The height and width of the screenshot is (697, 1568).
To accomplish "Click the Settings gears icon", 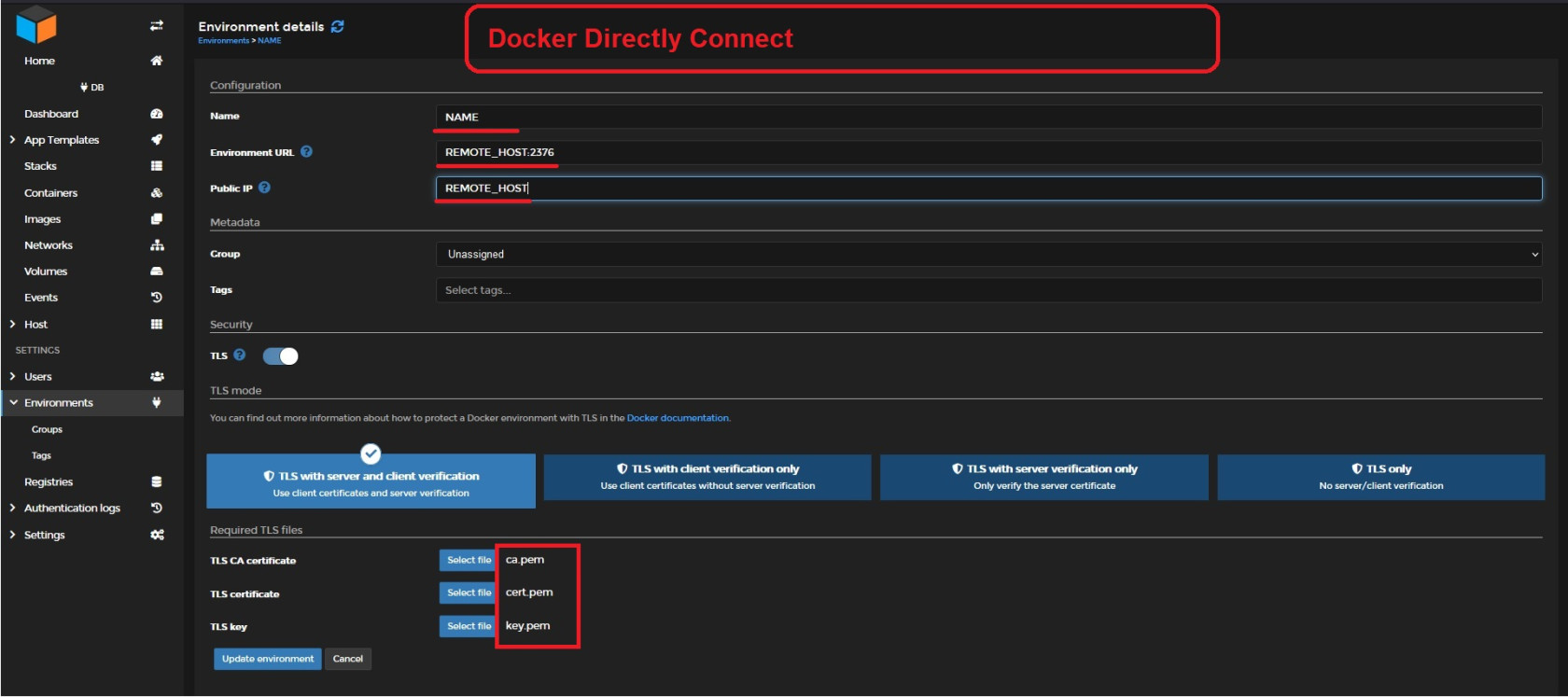I will tap(157, 535).
